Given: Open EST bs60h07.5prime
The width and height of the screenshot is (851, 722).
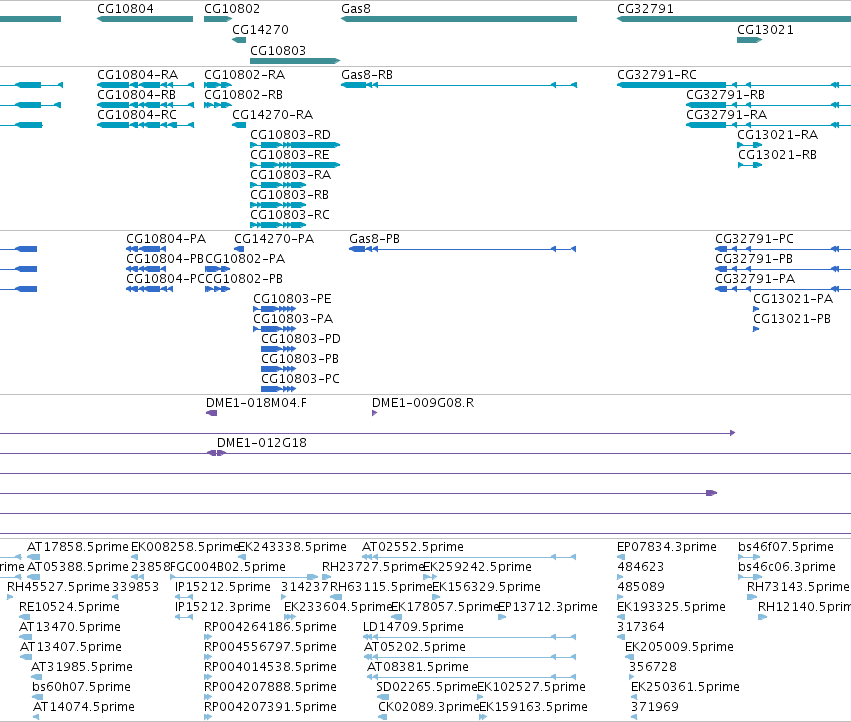Looking at the screenshot, I should pos(35,697).
